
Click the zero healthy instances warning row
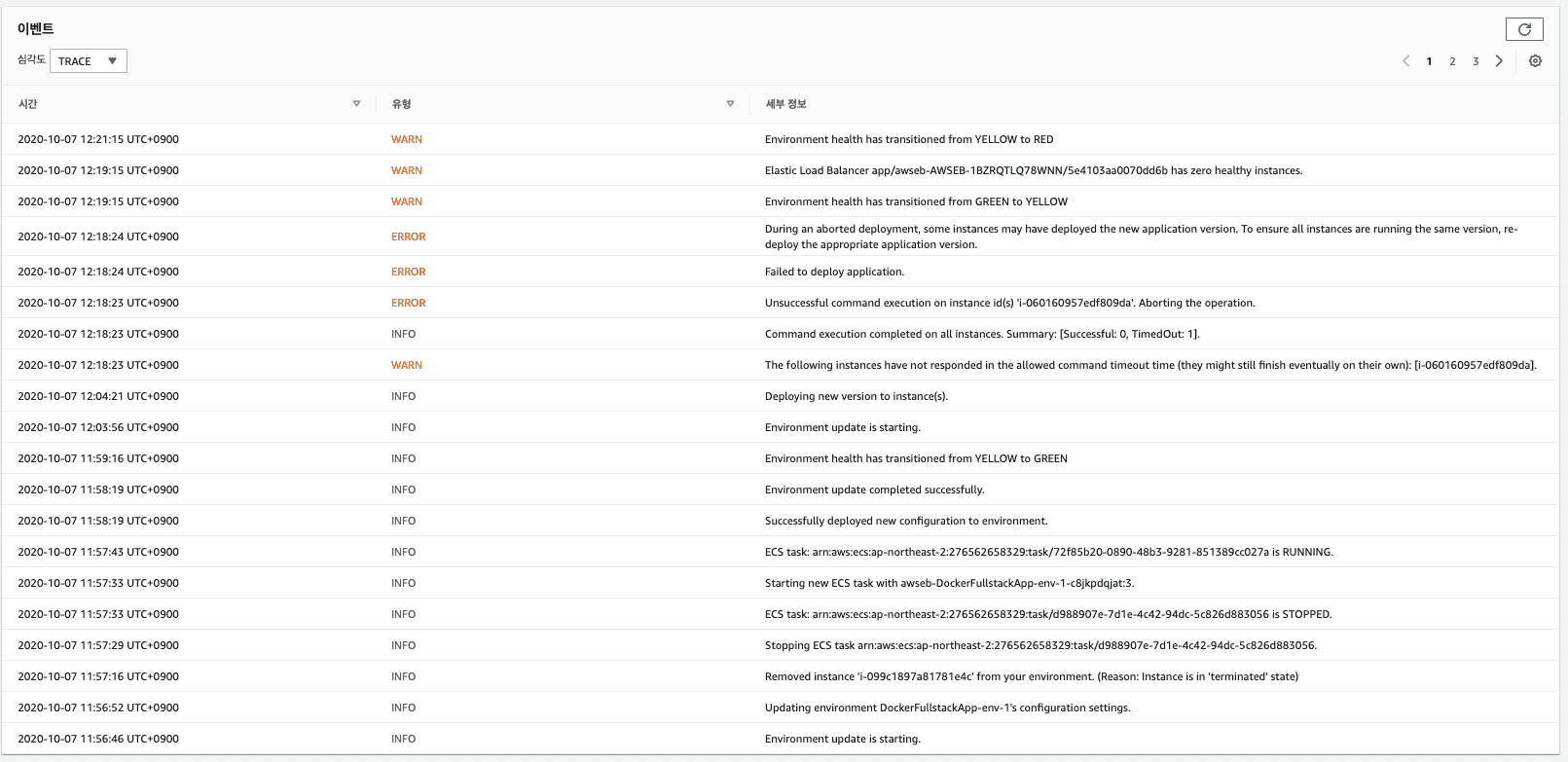point(1033,170)
